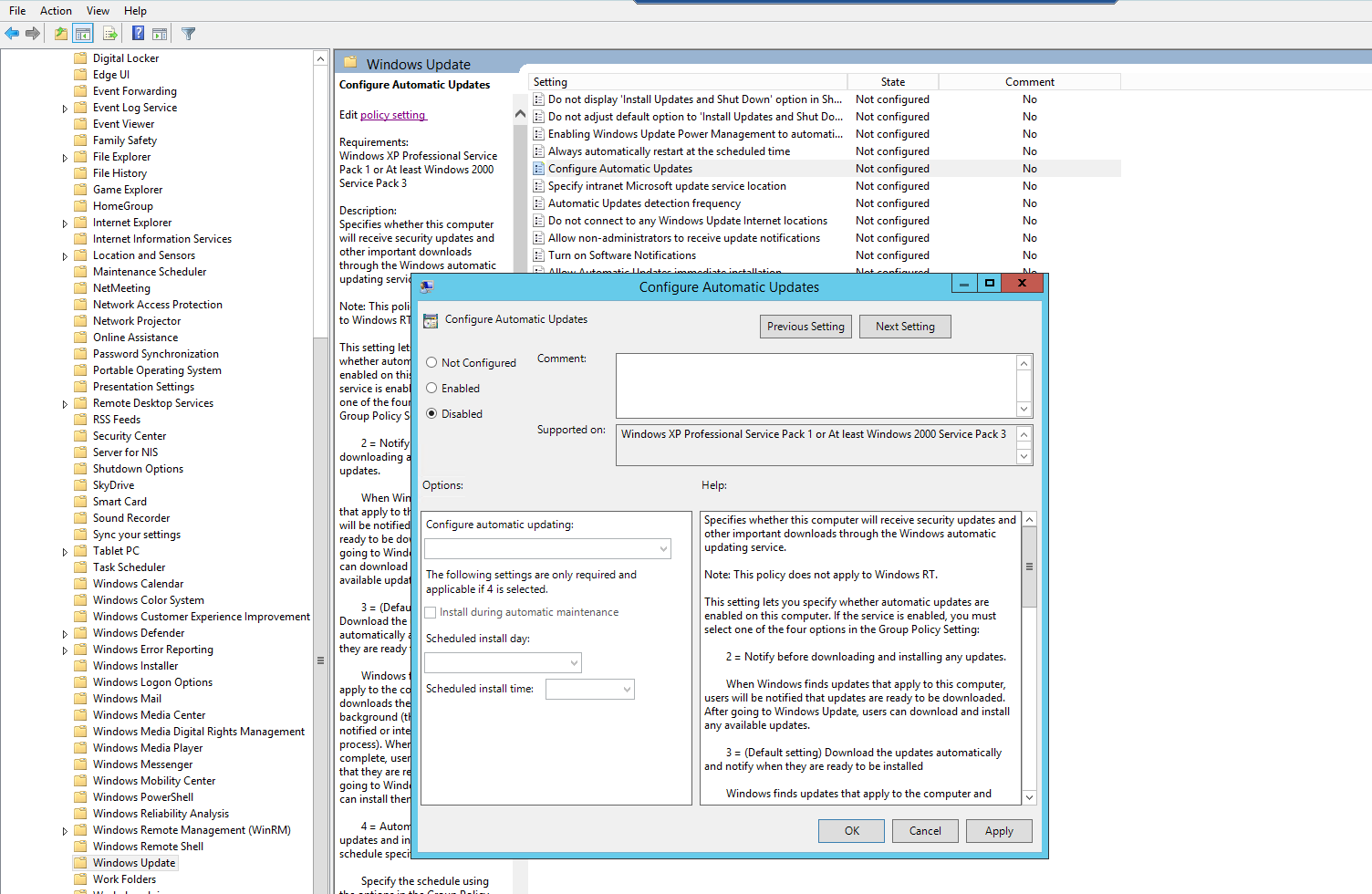Select the Not Configured radio button

click(431, 362)
